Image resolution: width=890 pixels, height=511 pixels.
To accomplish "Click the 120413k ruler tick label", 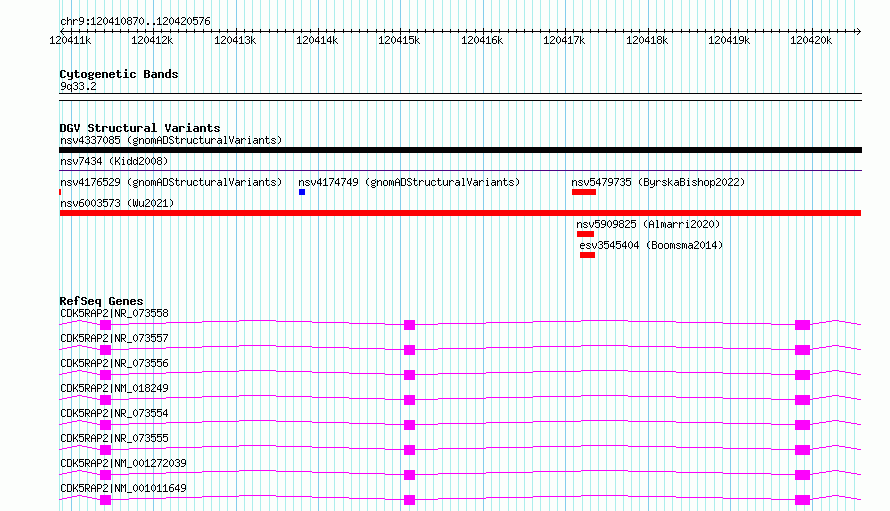I will 235,40.
